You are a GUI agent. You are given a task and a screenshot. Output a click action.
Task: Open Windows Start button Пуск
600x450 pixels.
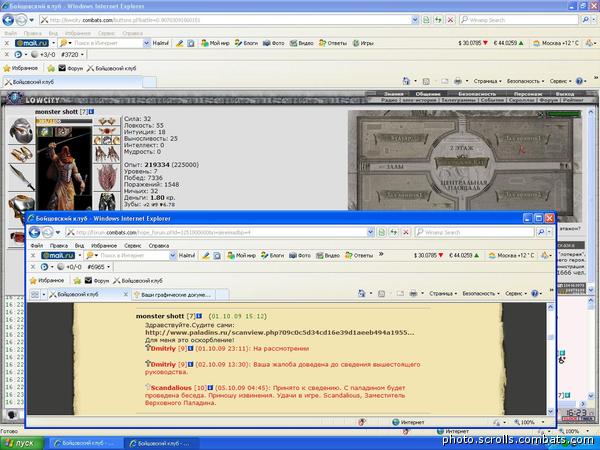pos(22,443)
